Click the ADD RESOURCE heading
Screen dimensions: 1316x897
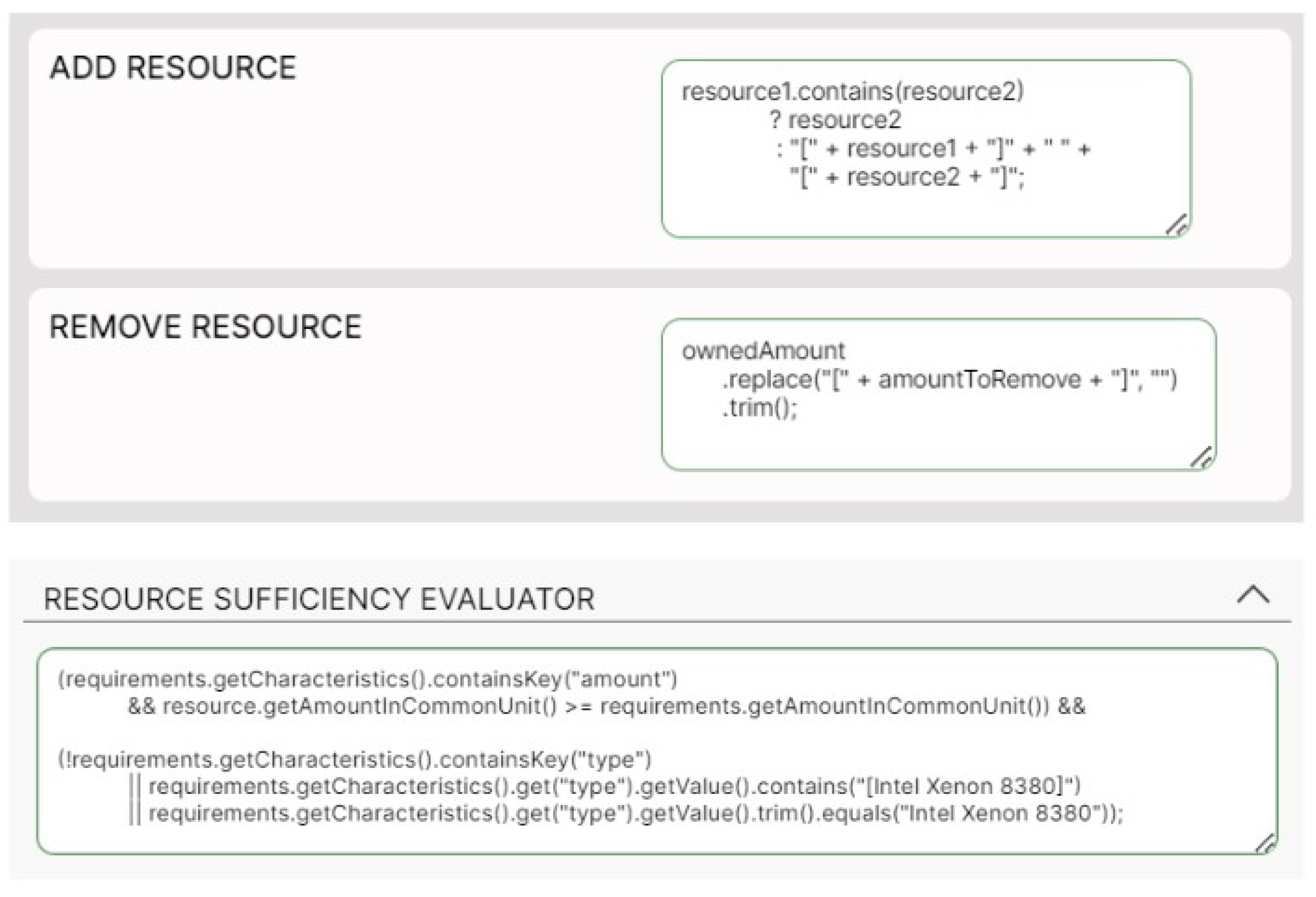coord(173,68)
